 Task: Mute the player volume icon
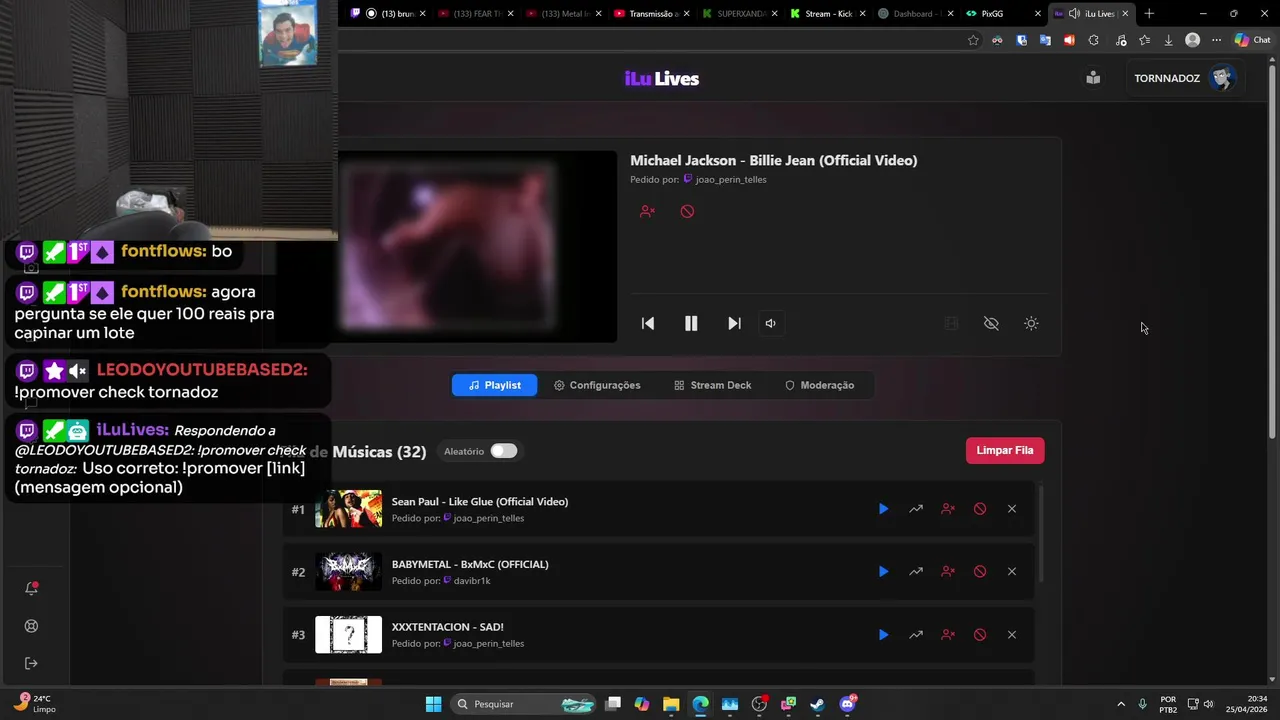point(770,323)
